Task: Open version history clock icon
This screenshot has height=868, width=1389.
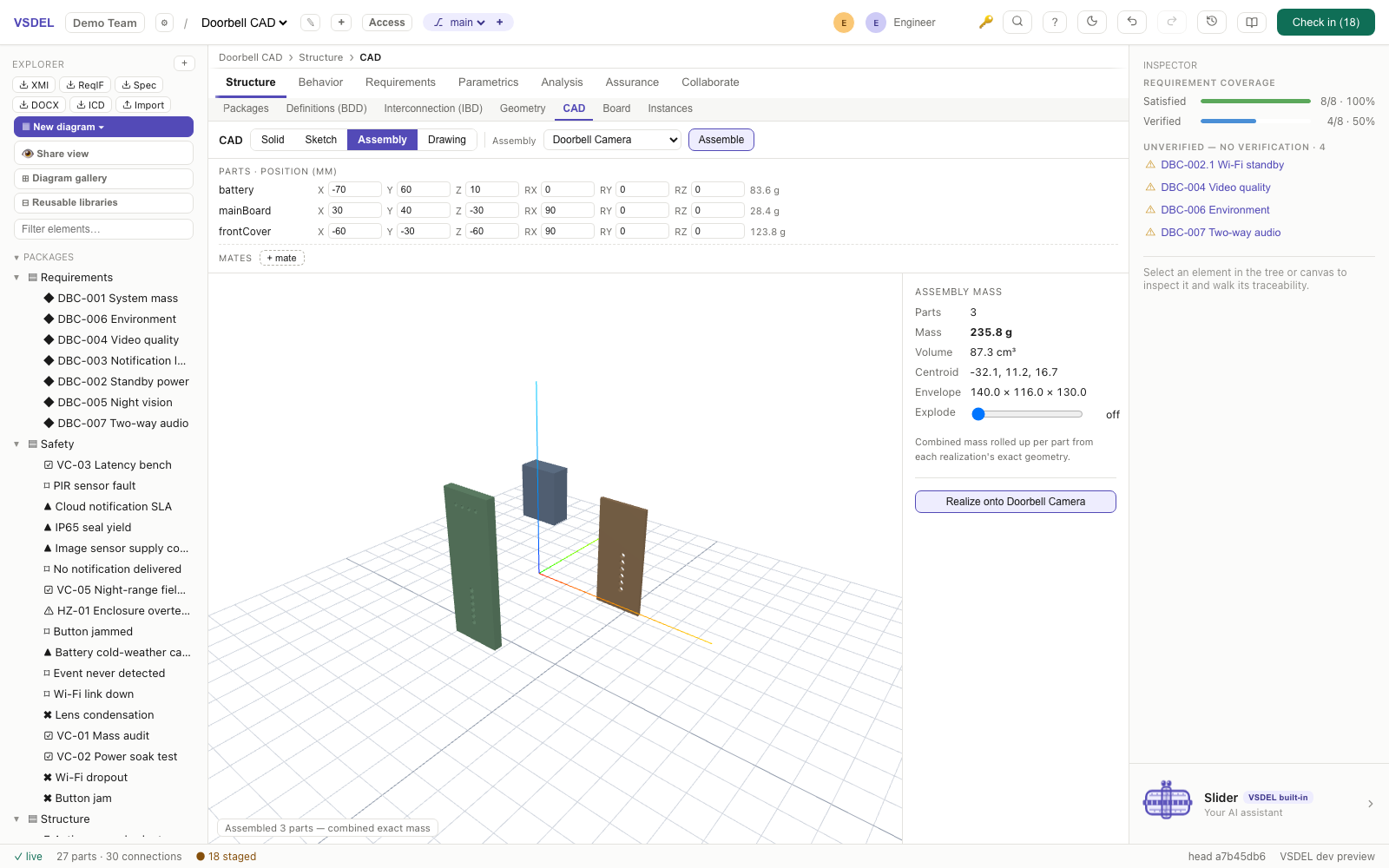Action: 1212,23
